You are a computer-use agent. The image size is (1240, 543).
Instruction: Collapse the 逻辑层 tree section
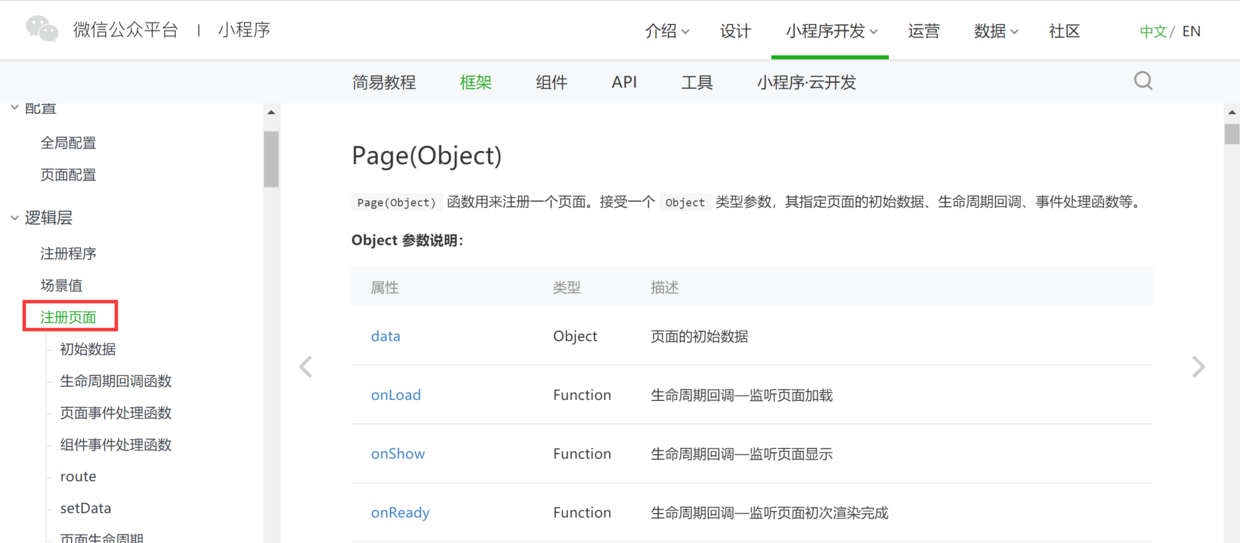[x=15, y=217]
